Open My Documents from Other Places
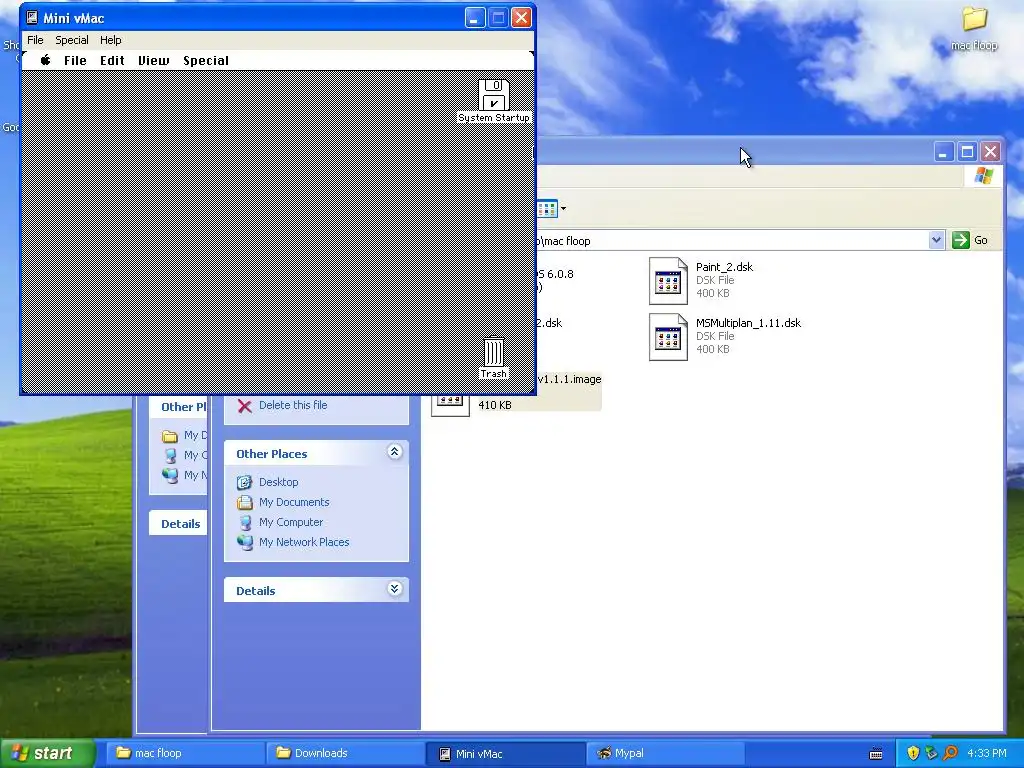 (x=294, y=502)
